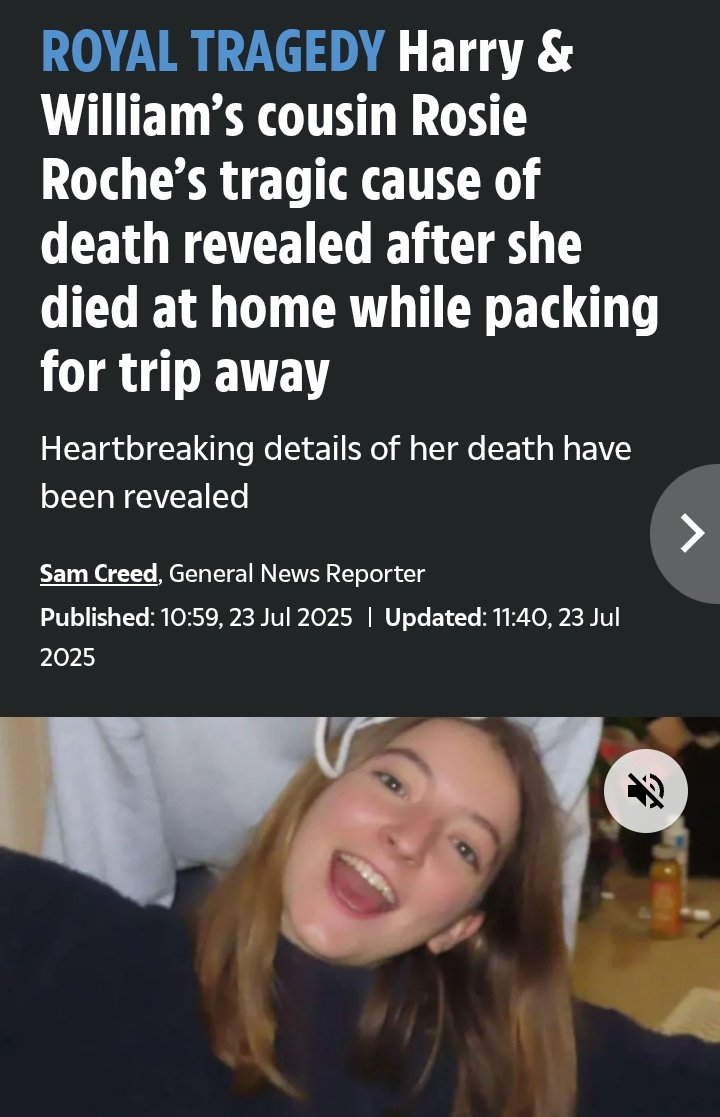Screen dimensions: 720x1117
Task: Click the bold 'Published' label
Action: pos(95,617)
